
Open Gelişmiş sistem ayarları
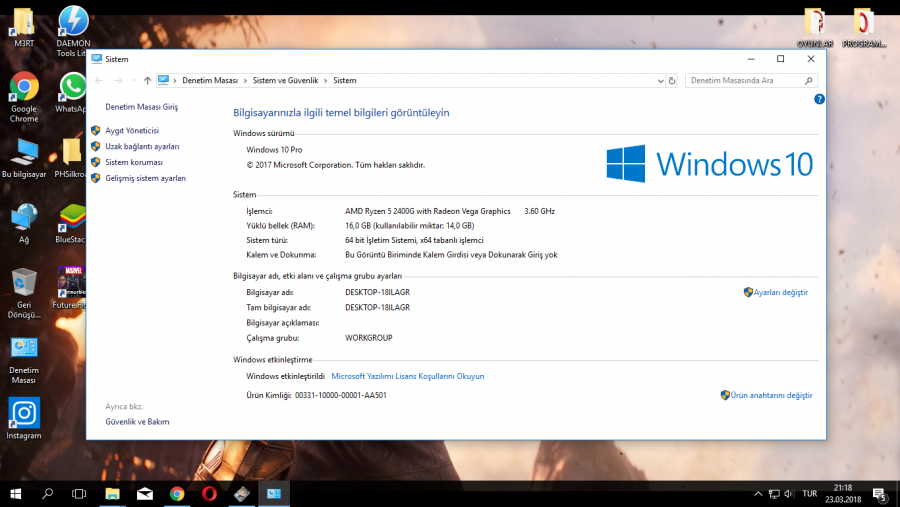click(x=145, y=178)
